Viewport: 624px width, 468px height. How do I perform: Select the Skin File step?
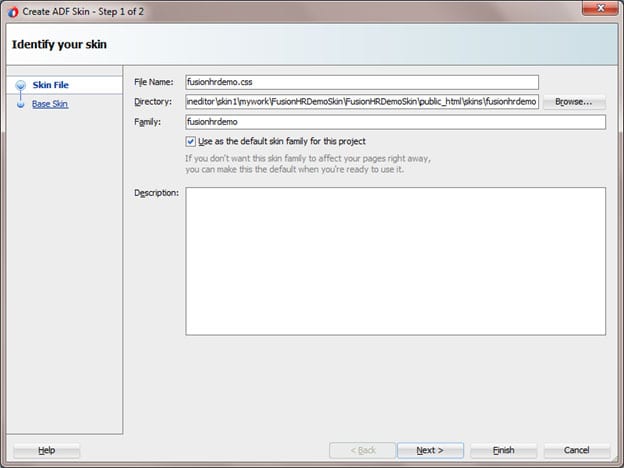[51, 85]
